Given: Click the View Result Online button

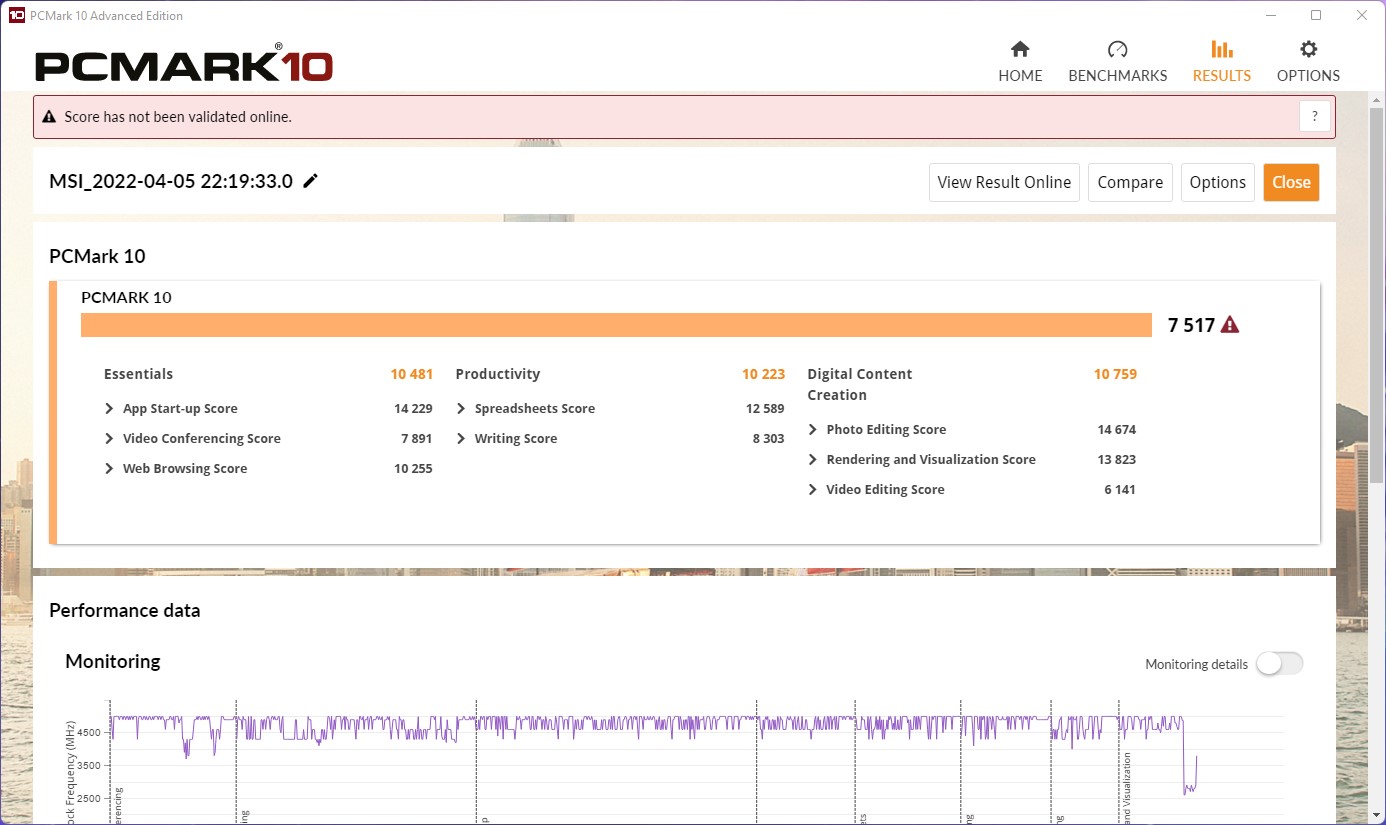Looking at the screenshot, I should (1004, 182).
